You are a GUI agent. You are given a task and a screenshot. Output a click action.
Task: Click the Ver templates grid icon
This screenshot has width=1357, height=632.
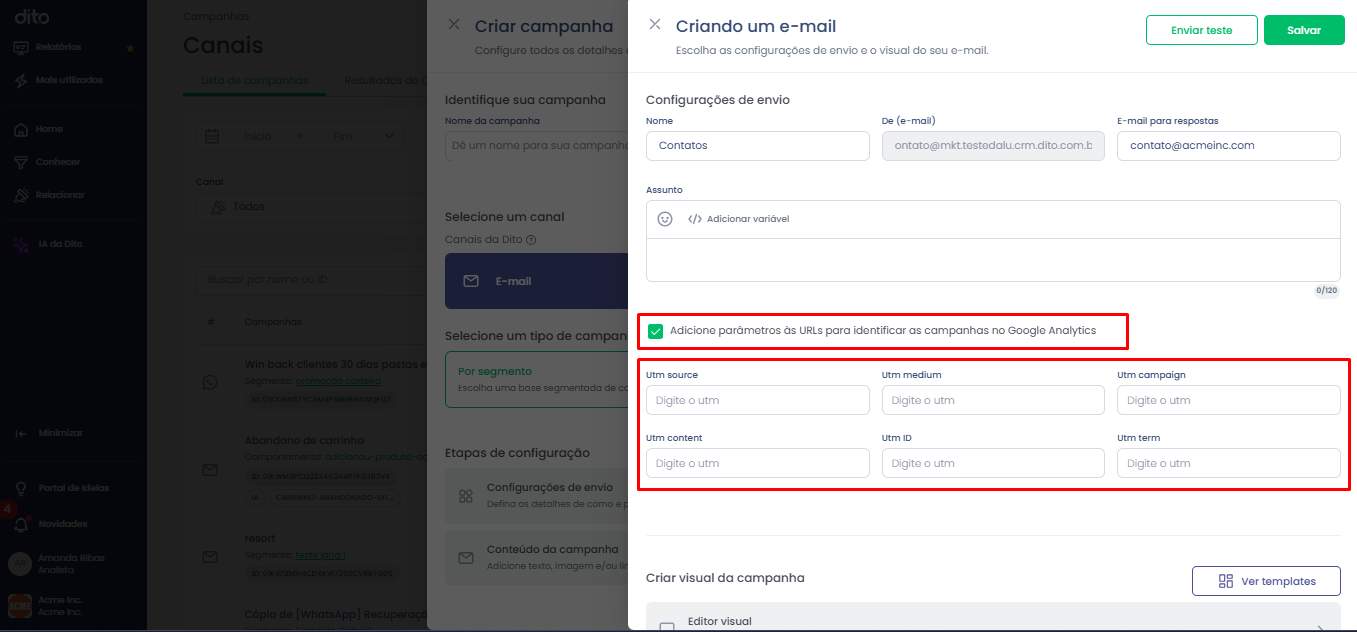1226,581
